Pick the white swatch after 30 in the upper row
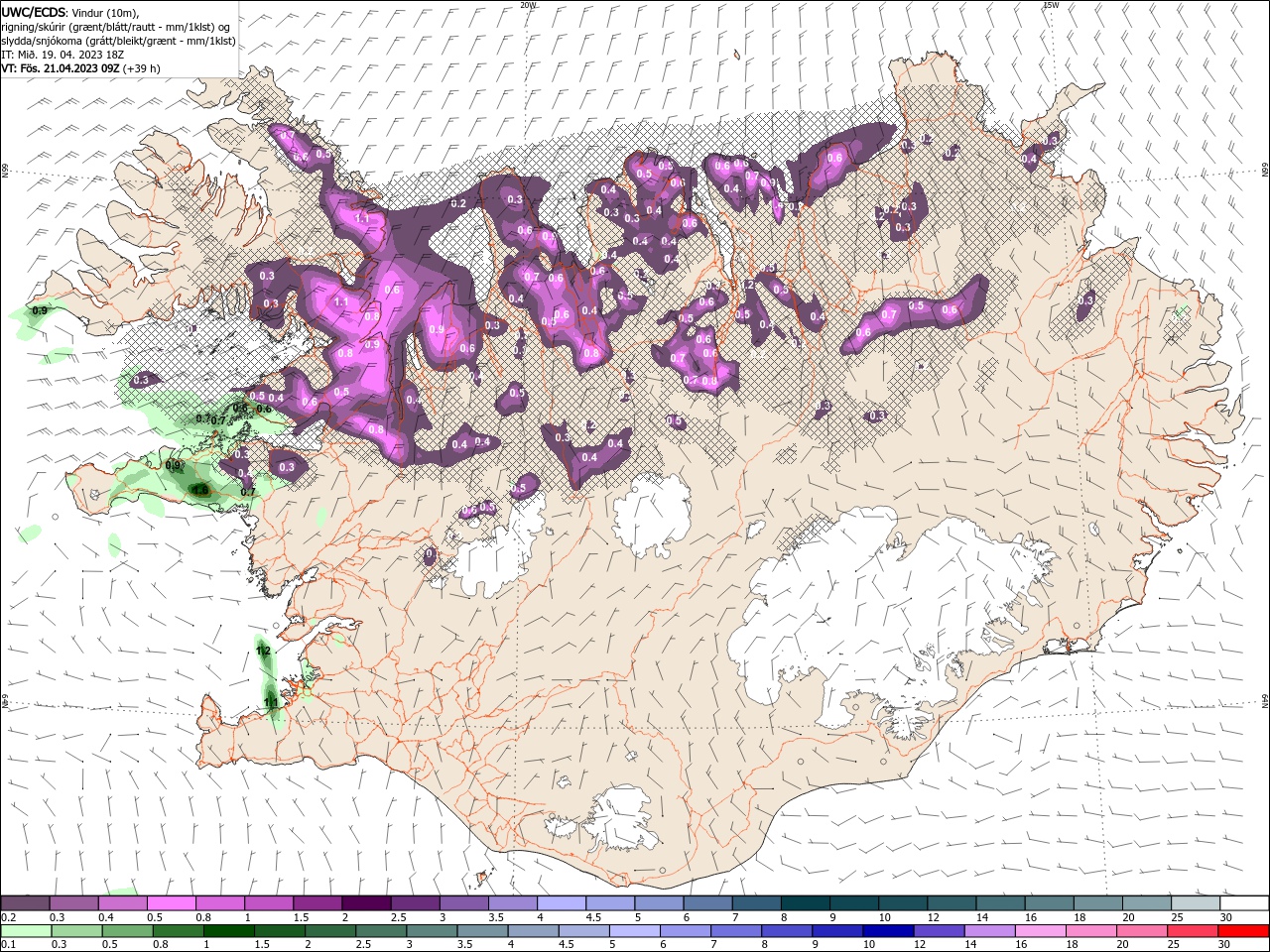This screenshot has width=1270, height=952. pyautogui.click(x=1243, y=903)
